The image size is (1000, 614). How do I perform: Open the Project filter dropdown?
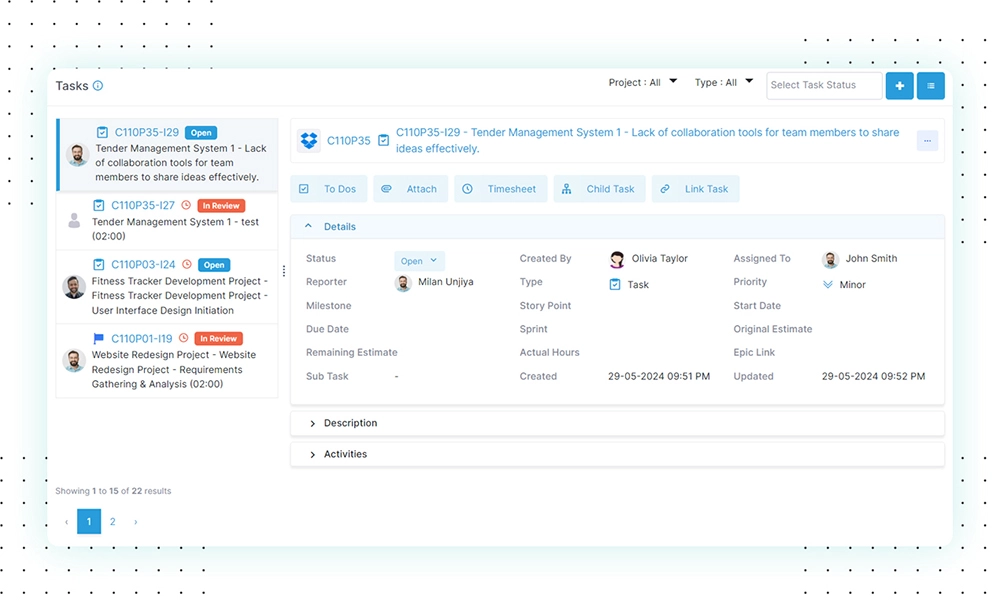[643, 83]
